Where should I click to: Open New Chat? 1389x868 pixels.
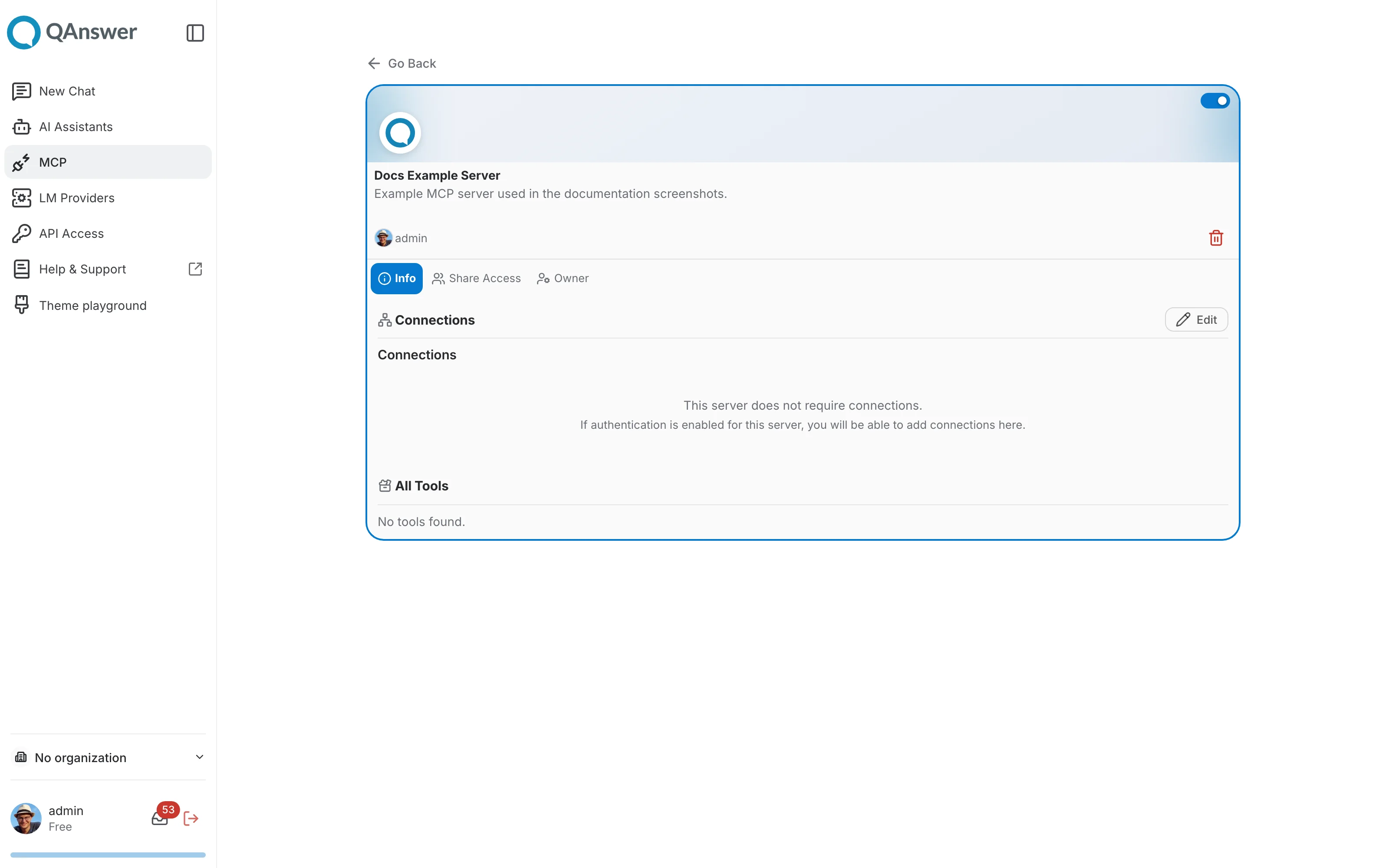click(x=108, y=91)
